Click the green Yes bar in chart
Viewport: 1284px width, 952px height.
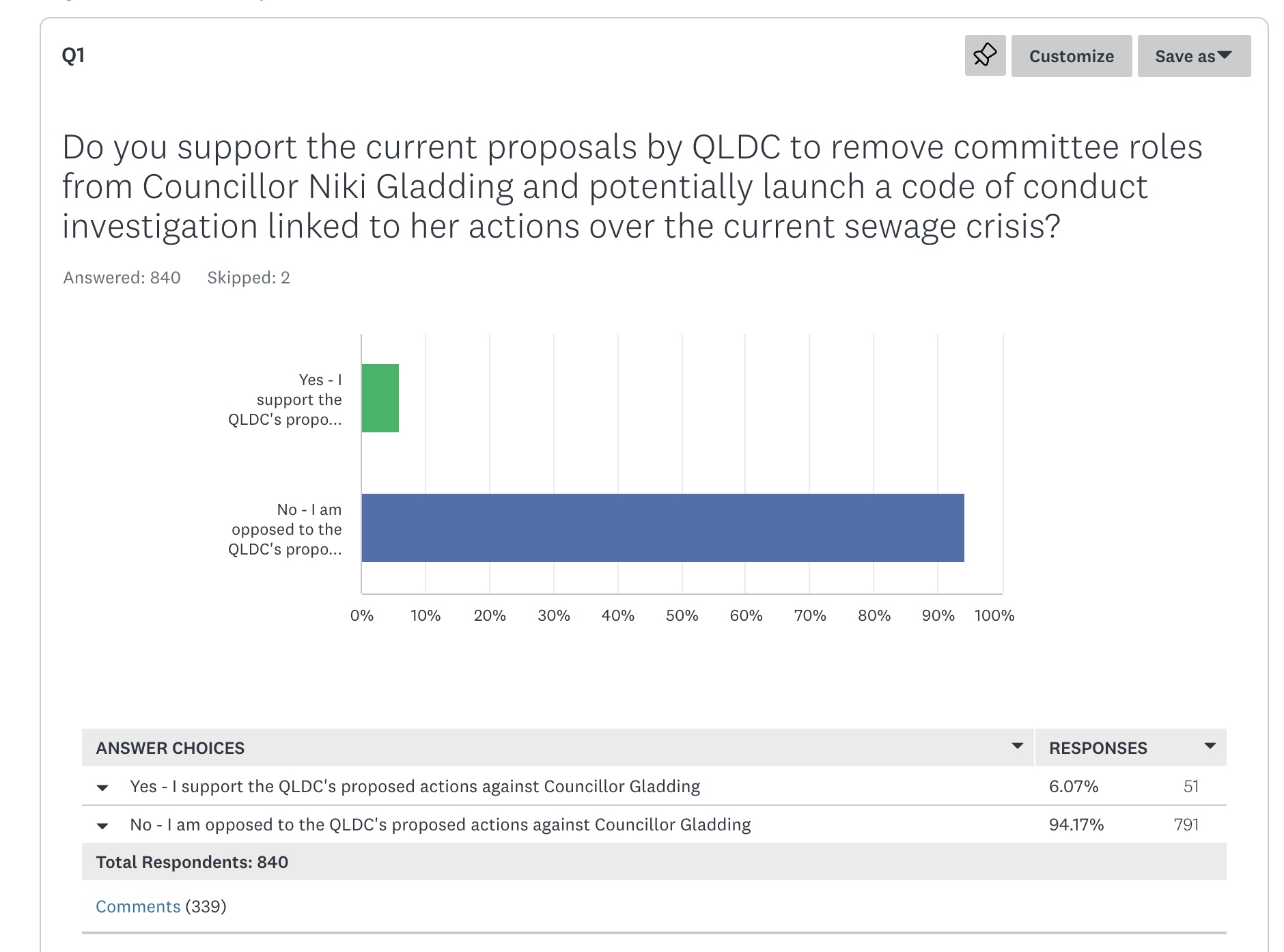point(380,398)
